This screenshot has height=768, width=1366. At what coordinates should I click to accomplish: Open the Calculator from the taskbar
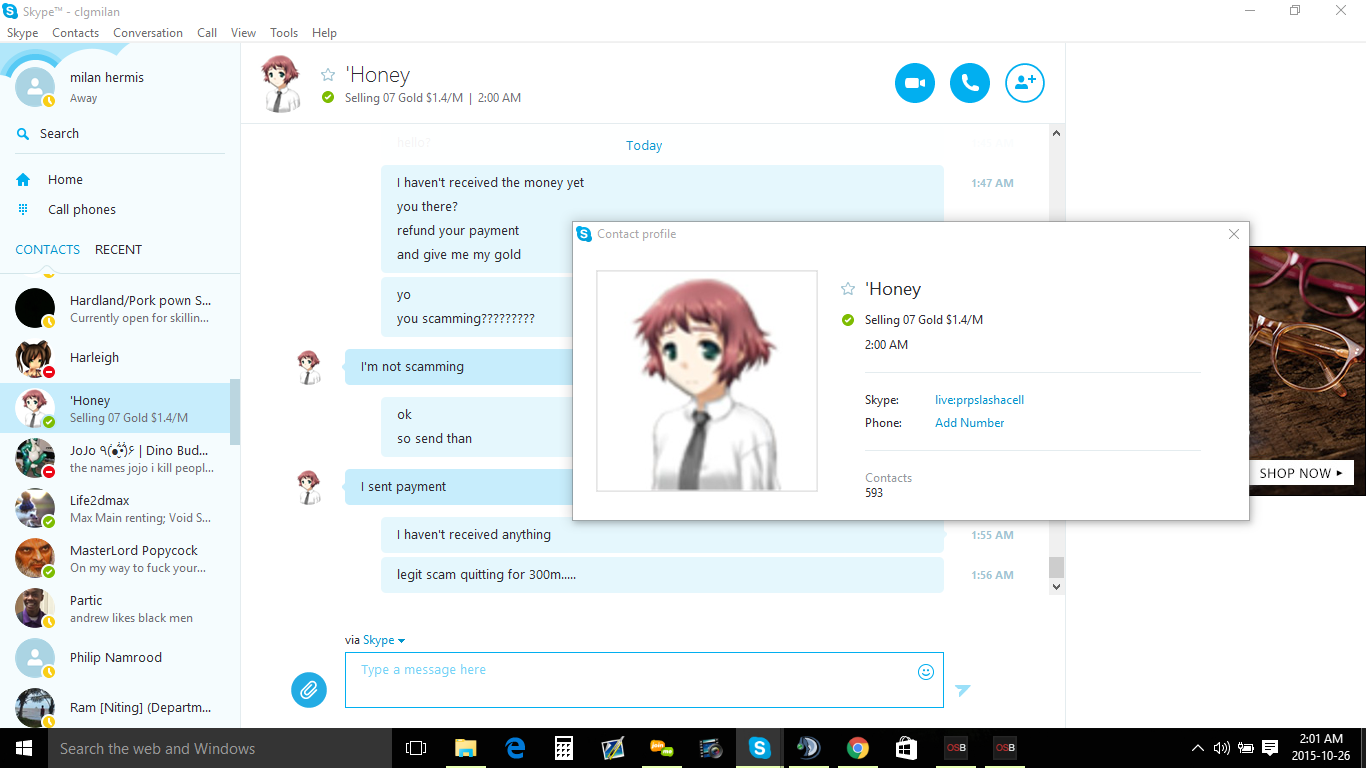click(x=564, y=748)
